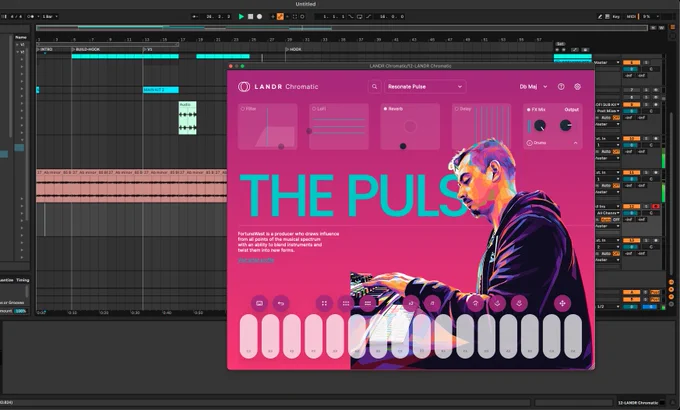The width and height of the screenshot is (680, 410).
Task: Select the six-square grid layout icon
Action: click(x=346, y=303)
